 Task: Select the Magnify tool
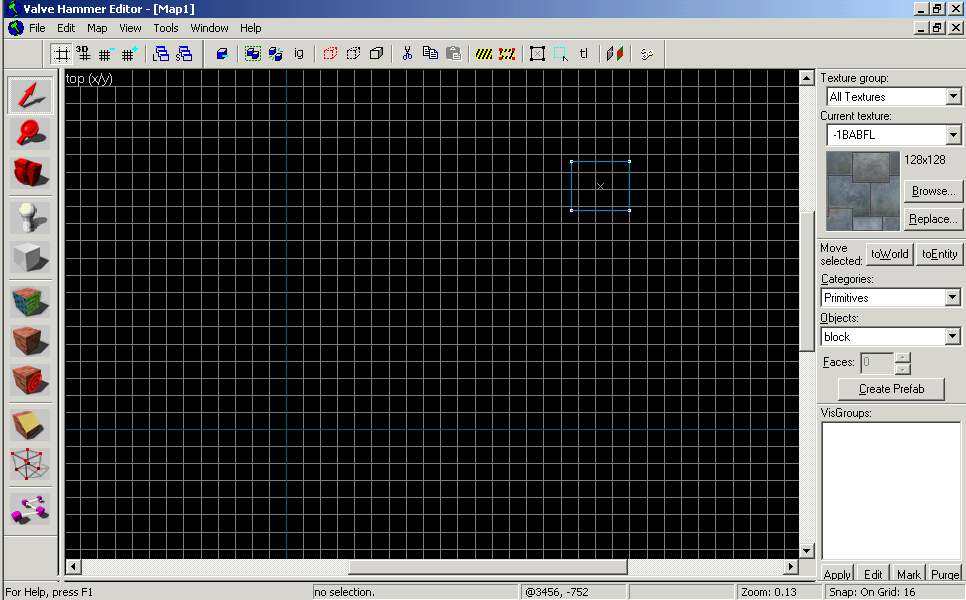click(x=30, y=134)
